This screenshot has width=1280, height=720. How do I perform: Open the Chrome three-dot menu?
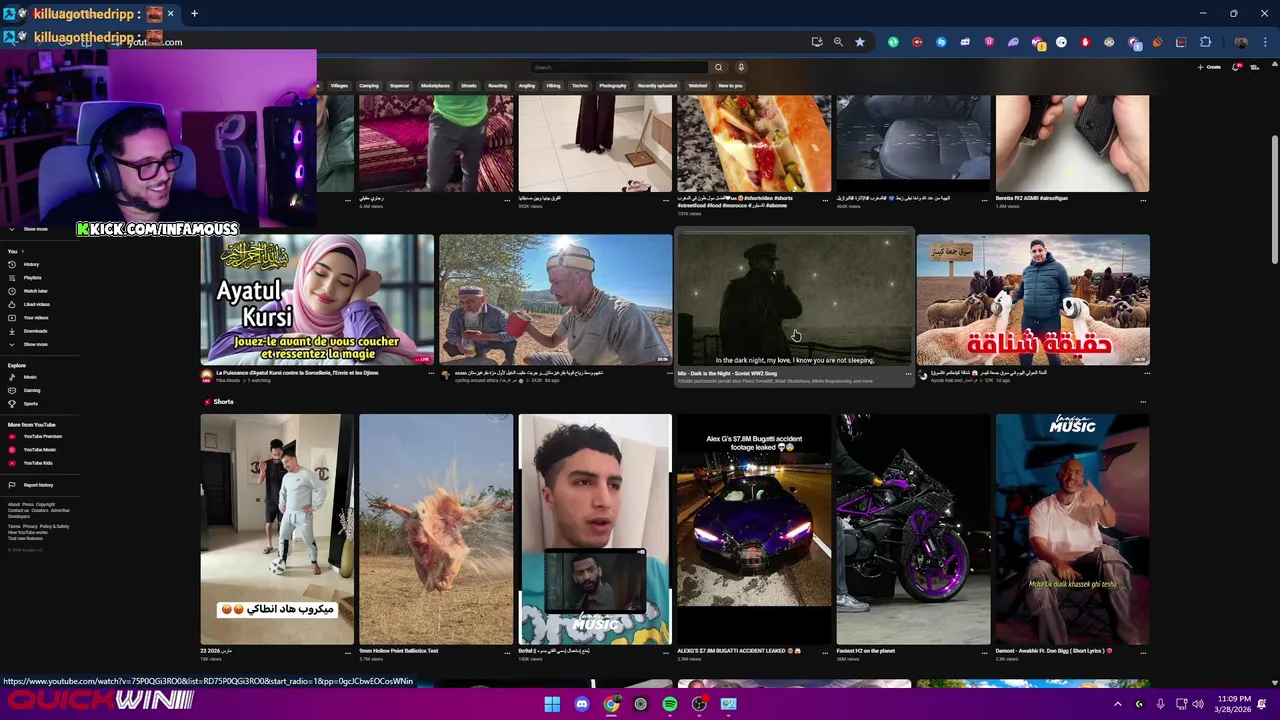click(1266, 42)
